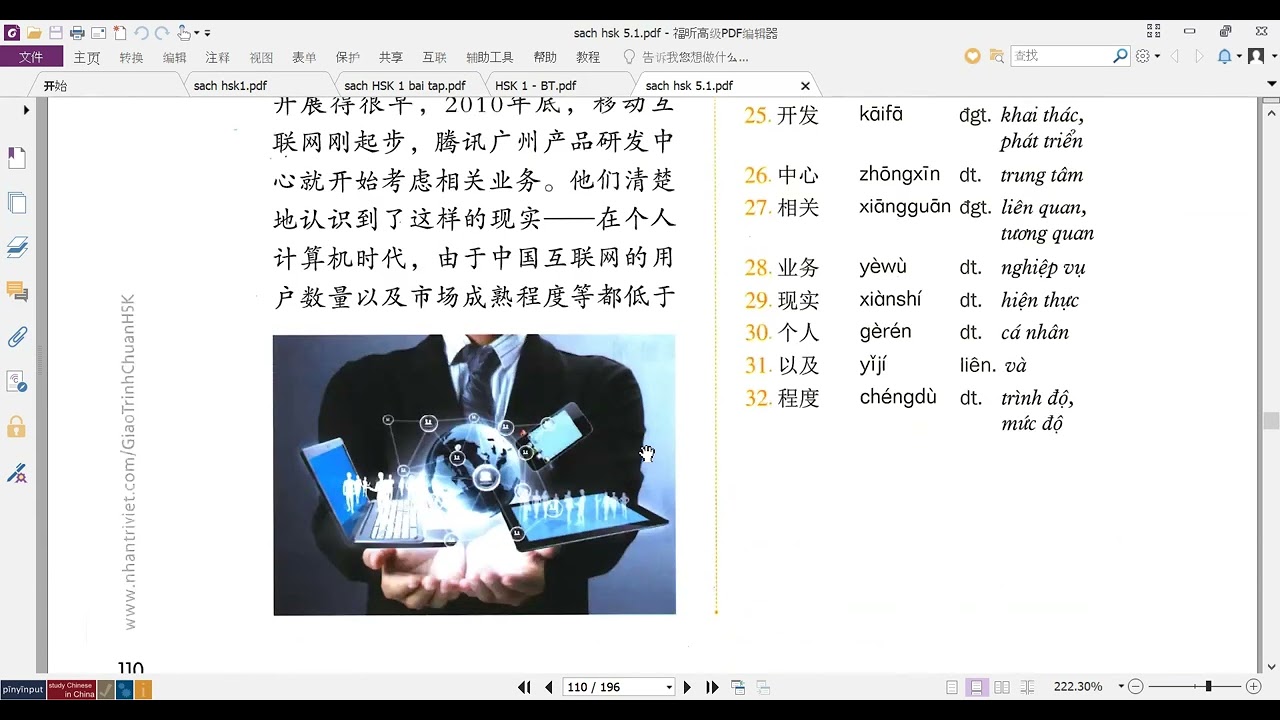The height and width of the screenshot is (720, 1280).
Task: Open the Layers panel icon
Action: (17, 247)
